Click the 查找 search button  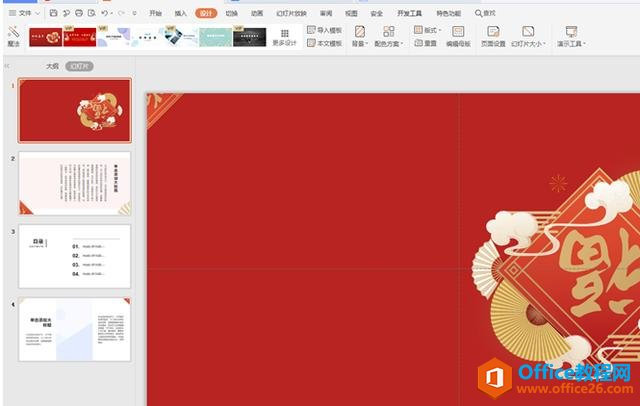click(x=485, y=13)
